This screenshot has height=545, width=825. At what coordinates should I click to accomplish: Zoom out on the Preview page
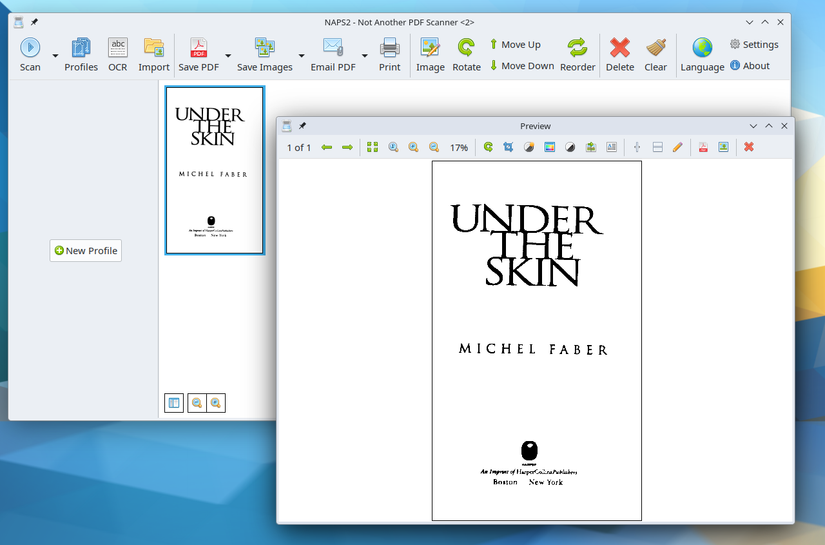pos(434,147)
